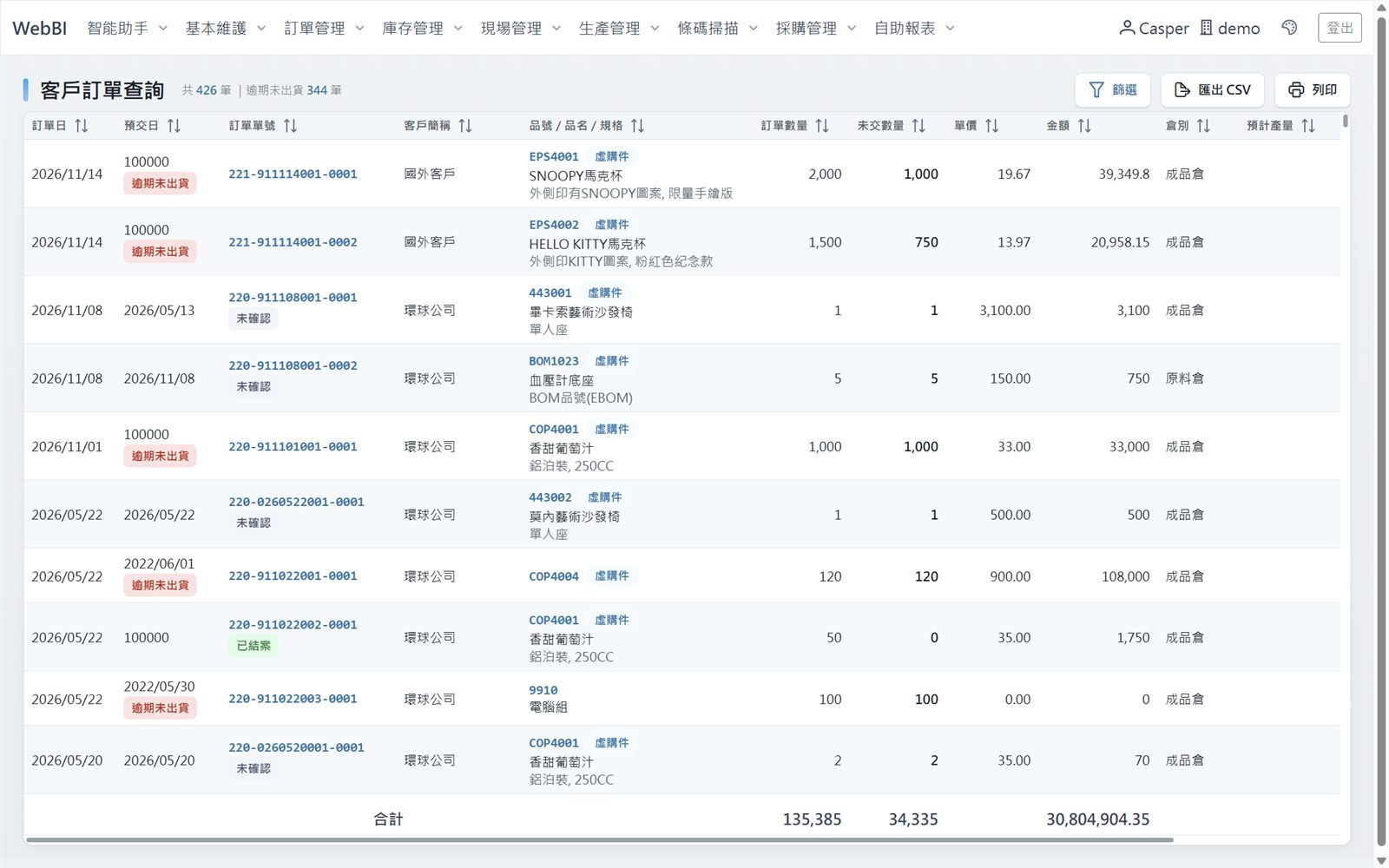Sort by 預交日 column icon

[174, 126]
